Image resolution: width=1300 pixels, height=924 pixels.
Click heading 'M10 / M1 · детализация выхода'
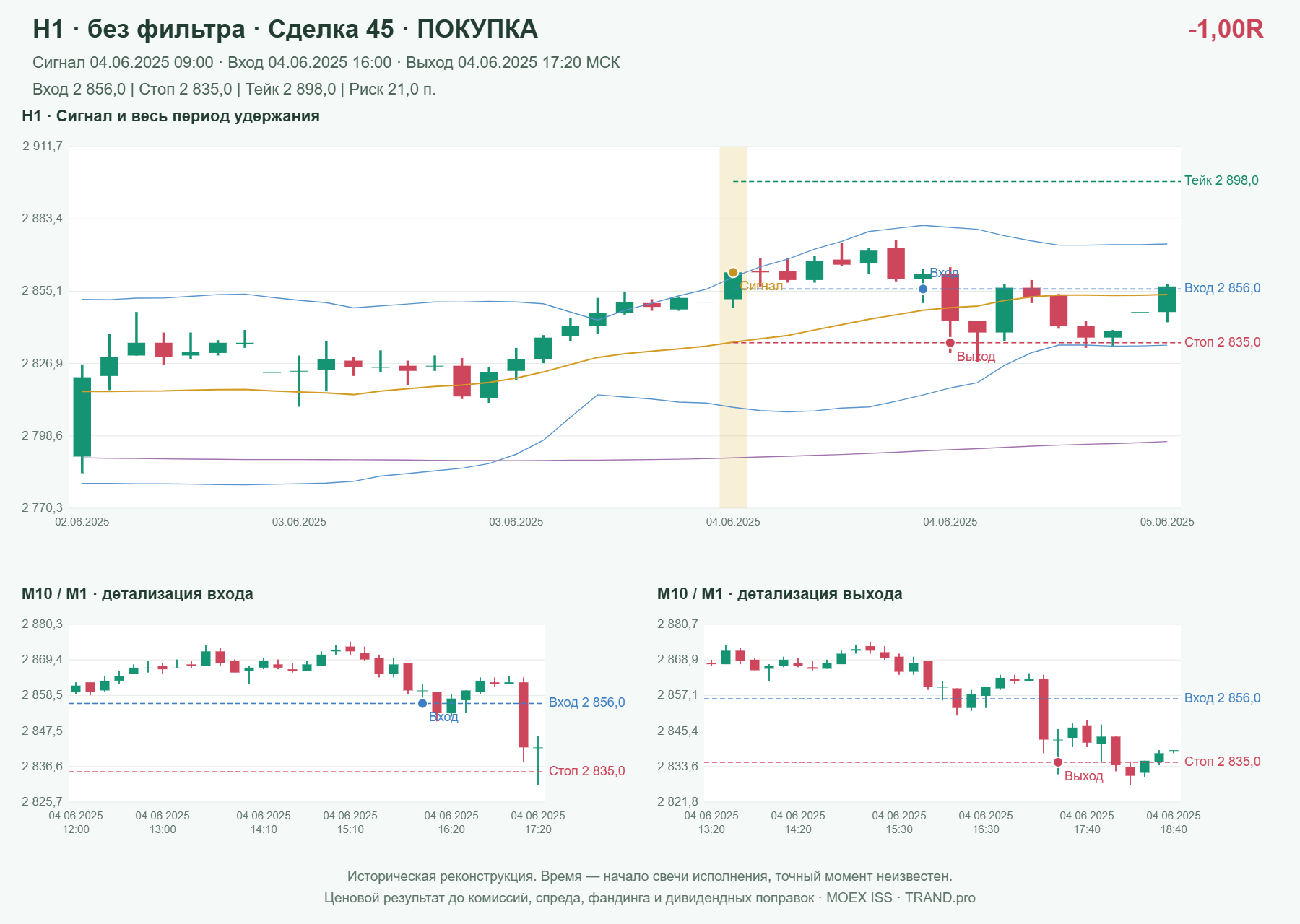pyautogui.click(x=780, y=594)
